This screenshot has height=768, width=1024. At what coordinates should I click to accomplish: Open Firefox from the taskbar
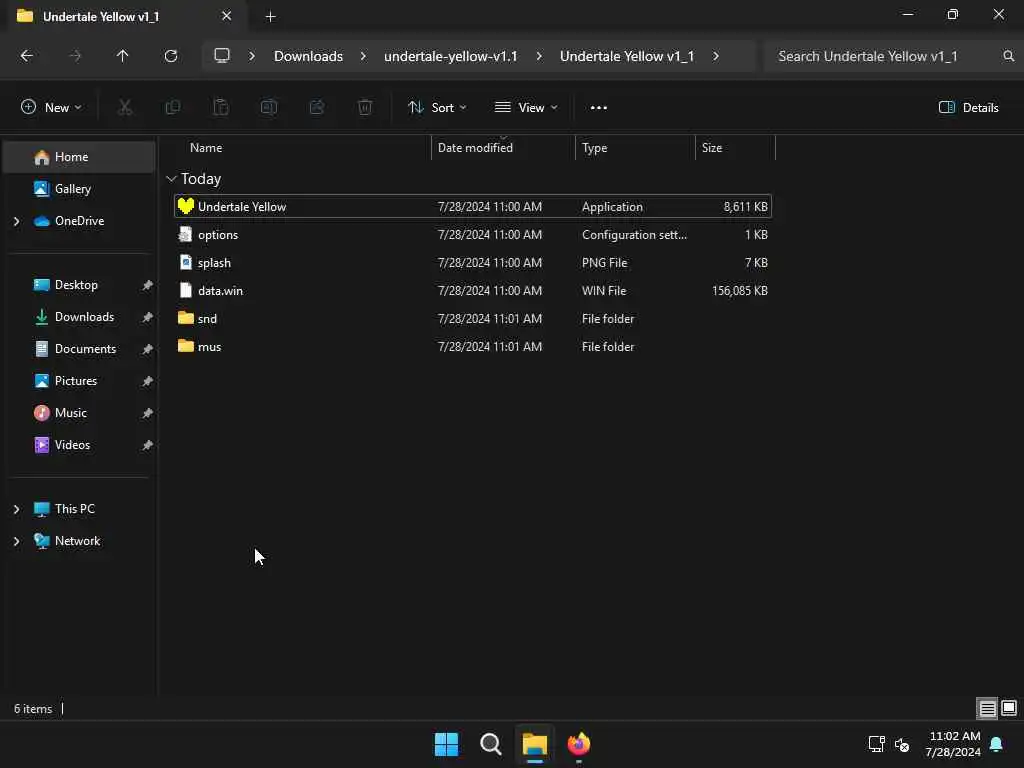coord(579,744)
